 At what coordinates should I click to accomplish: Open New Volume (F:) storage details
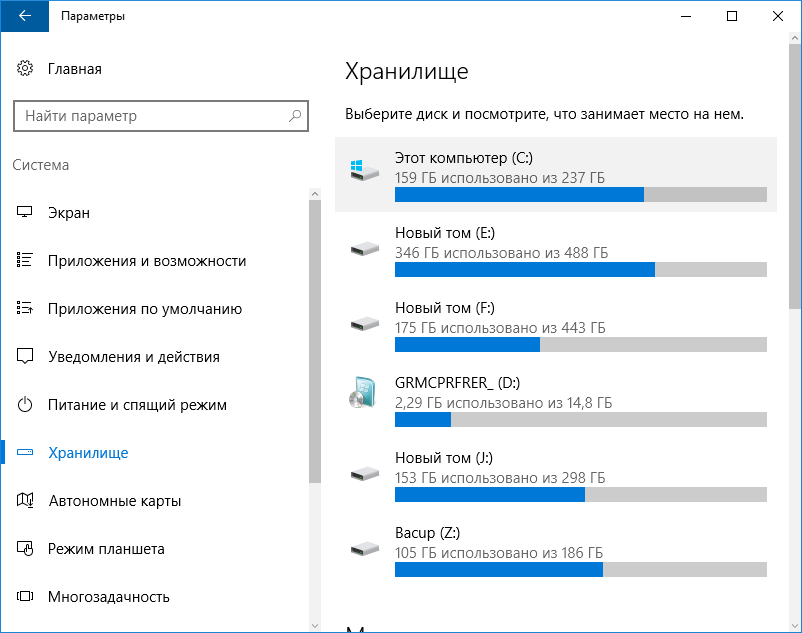click(x=555, y=325)
